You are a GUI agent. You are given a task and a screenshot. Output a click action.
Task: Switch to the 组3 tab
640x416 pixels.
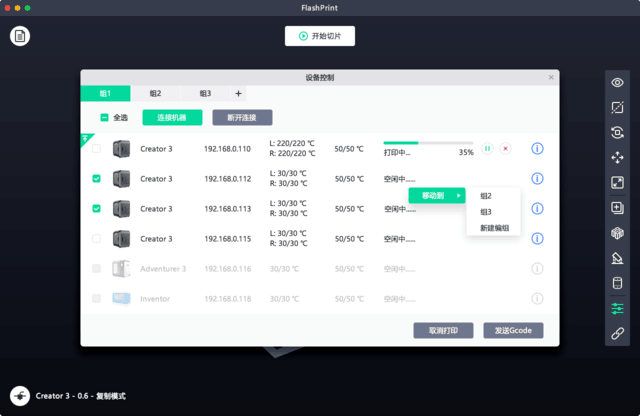pos(205,93)
